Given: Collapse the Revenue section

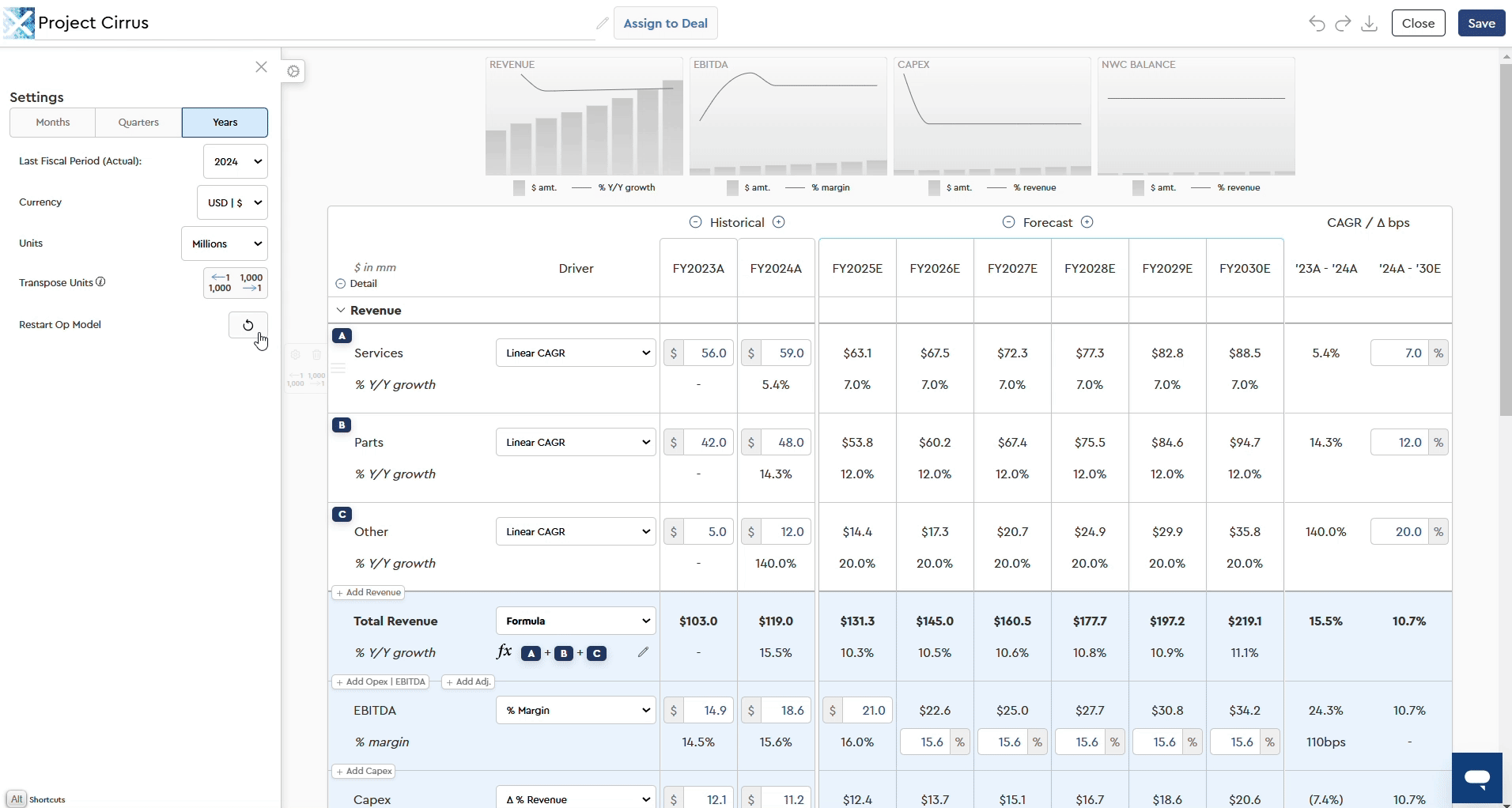Looking at the screenshot, I should pos(341,311).
